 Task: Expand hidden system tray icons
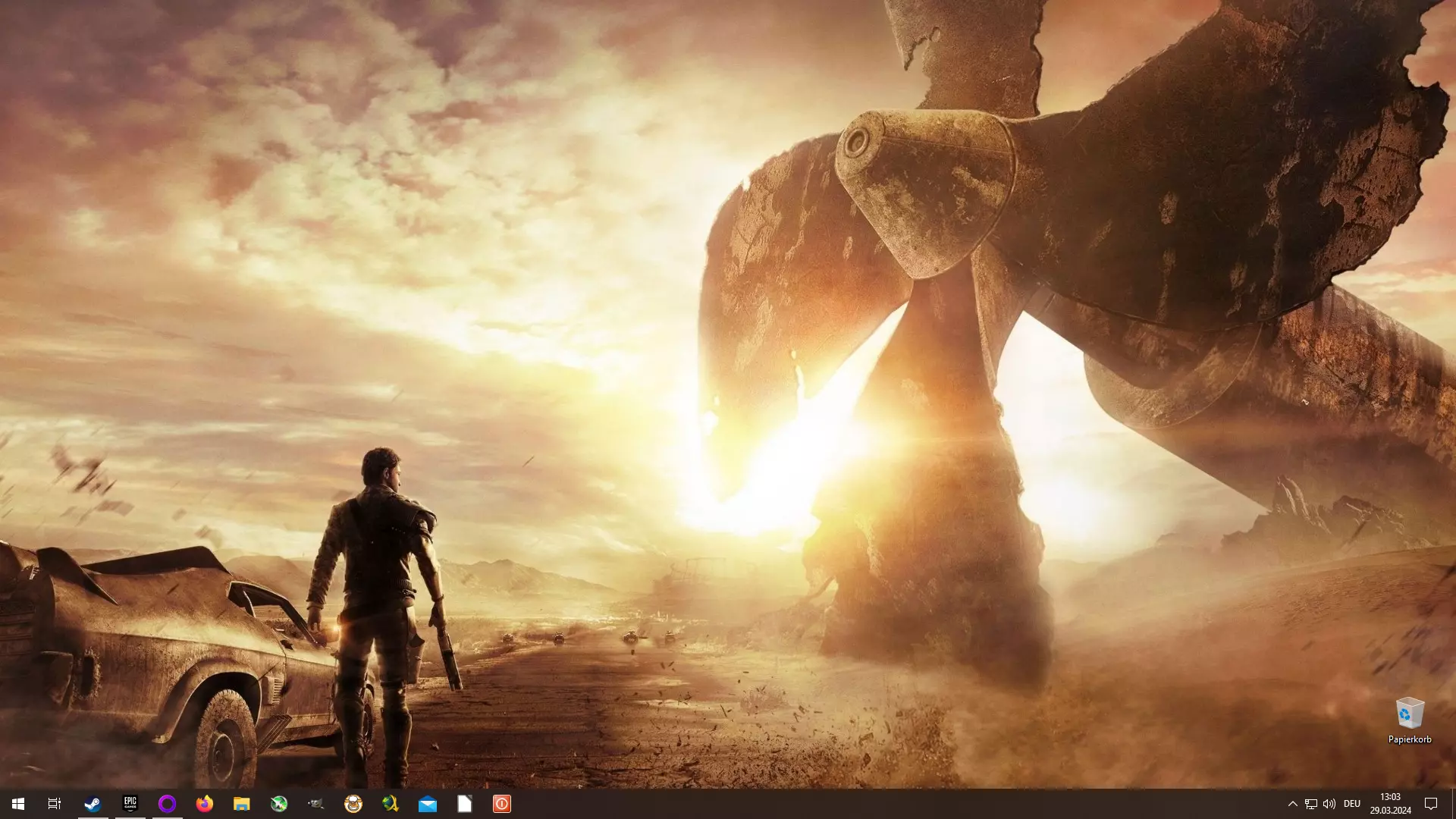[x=1292, y=804]
